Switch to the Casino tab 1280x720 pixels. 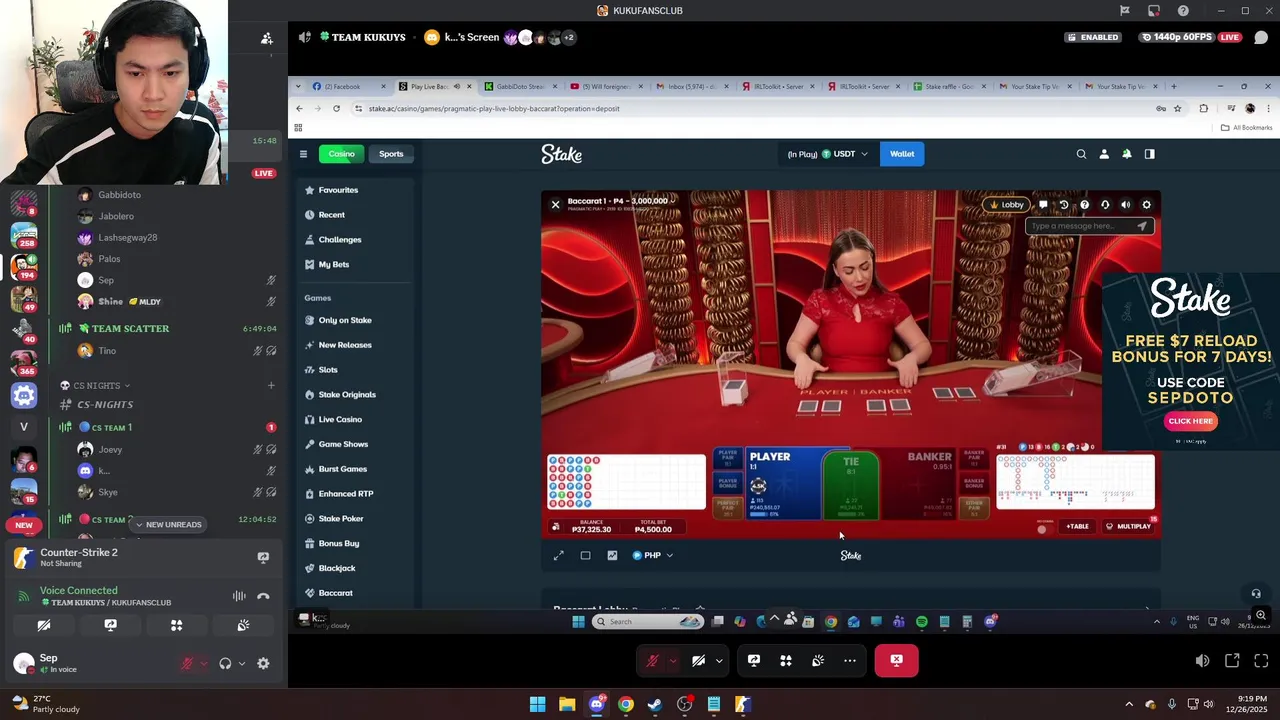(x=342, y=154)
